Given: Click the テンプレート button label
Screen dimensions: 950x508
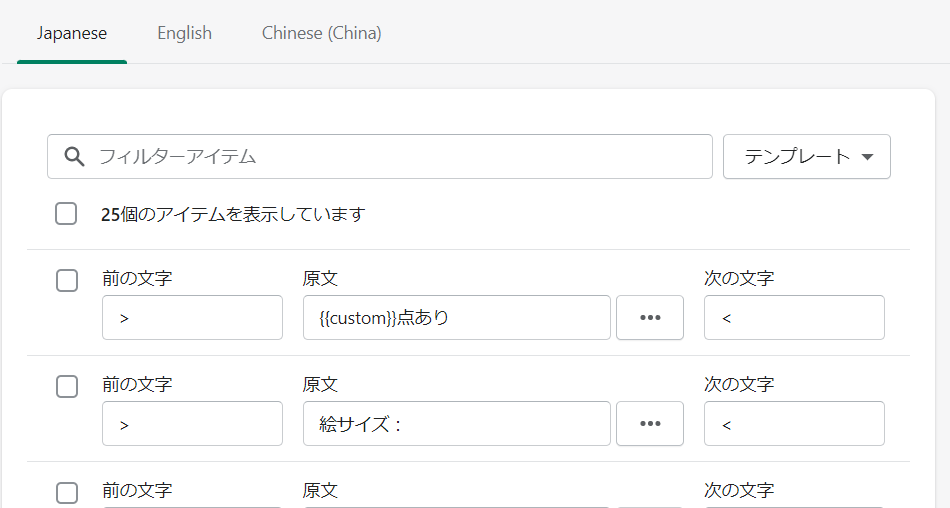Looking at the screenshot, I should (x=797, y=157).
